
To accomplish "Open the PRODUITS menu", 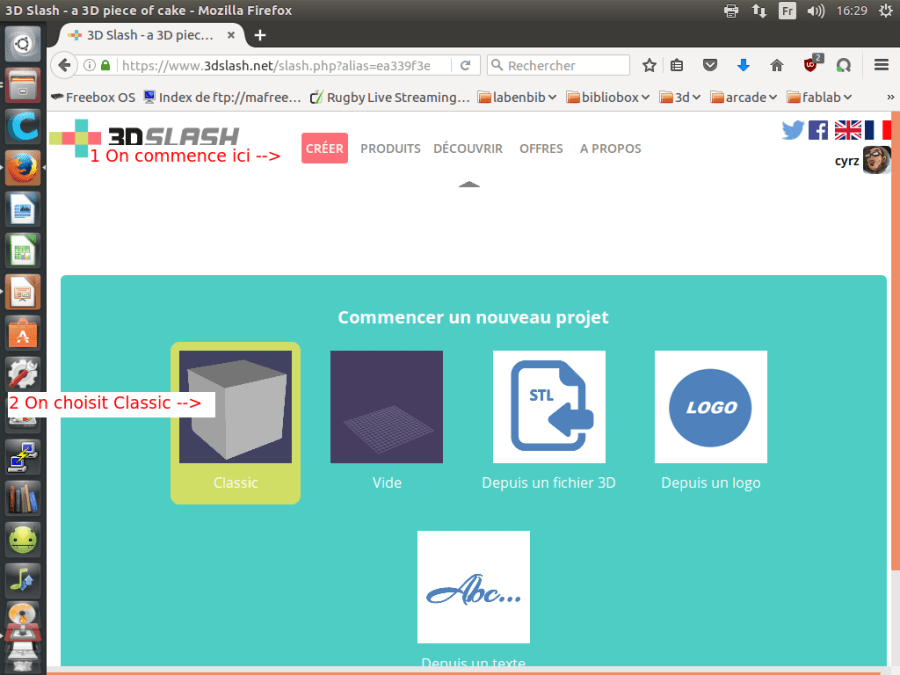I will [x=390, y=148].
